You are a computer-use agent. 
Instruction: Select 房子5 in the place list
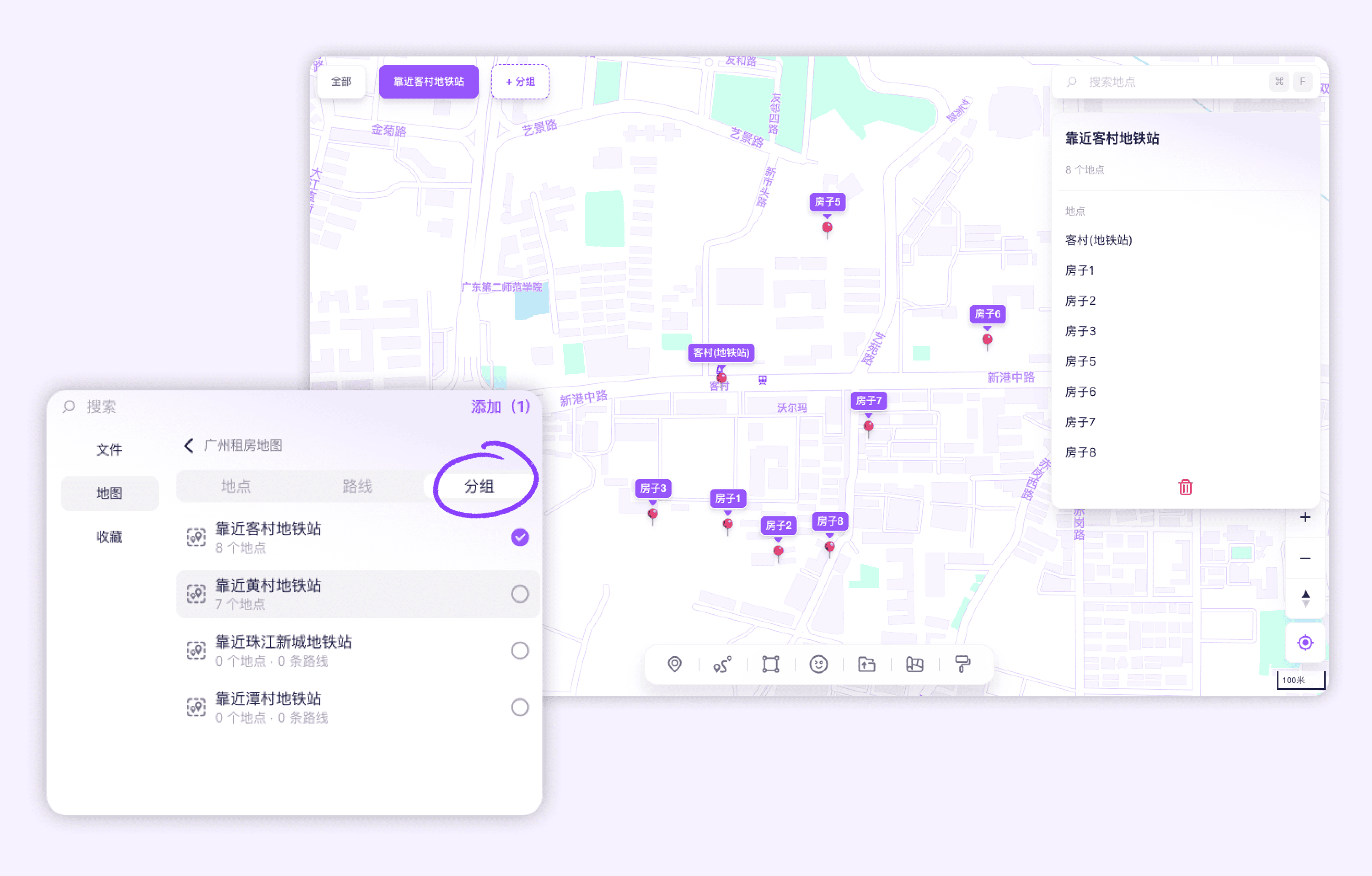coord(1080,362)
